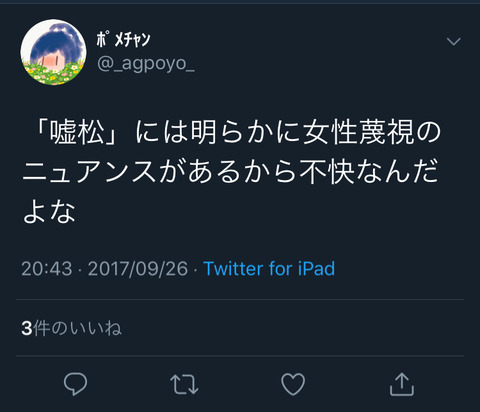Image resolution: width=480 pixels, height=412 pixels.
Task: Like the tweet with the heart icon
Action: click(293, 384)
